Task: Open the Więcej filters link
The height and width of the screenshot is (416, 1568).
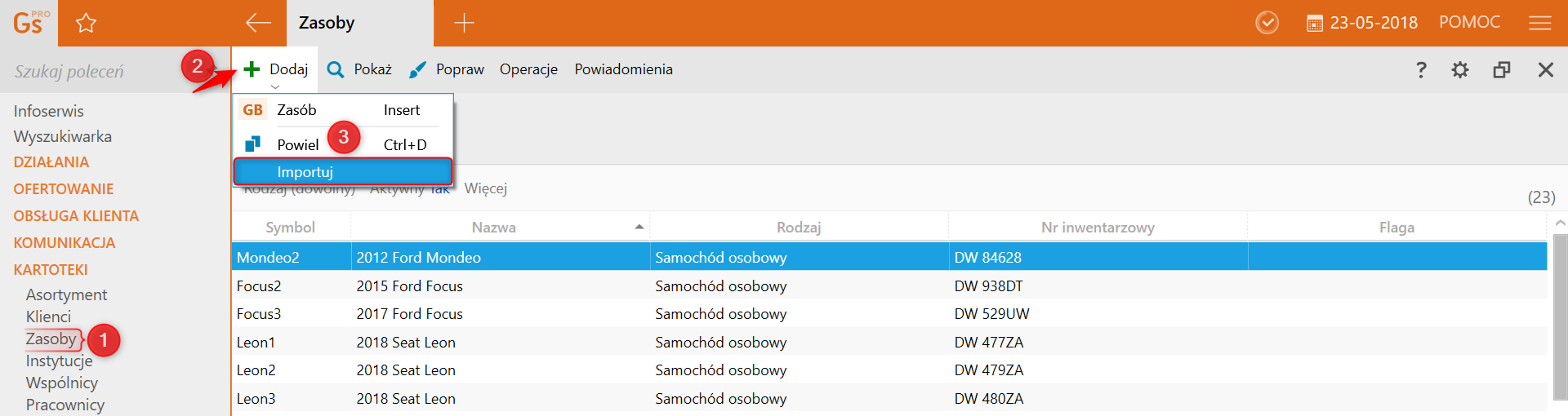Action: point(485,188)
